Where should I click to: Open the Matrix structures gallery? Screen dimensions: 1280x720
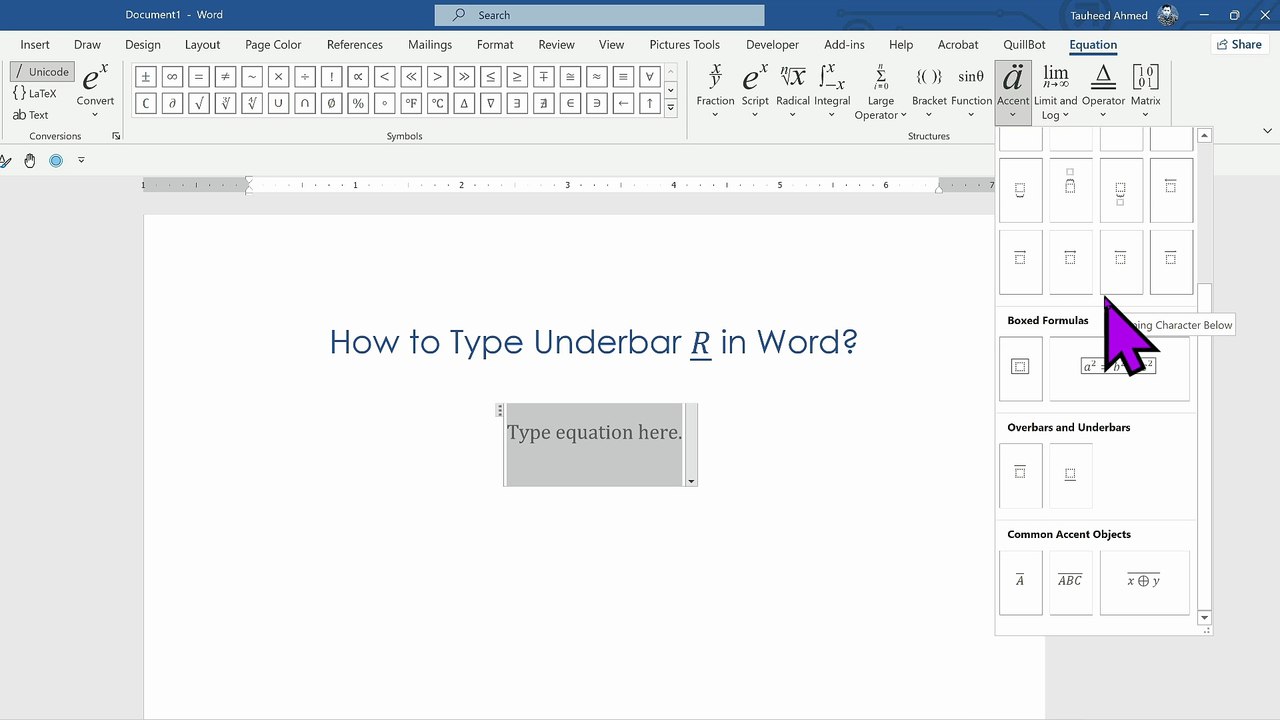(x=1145, y=91)
